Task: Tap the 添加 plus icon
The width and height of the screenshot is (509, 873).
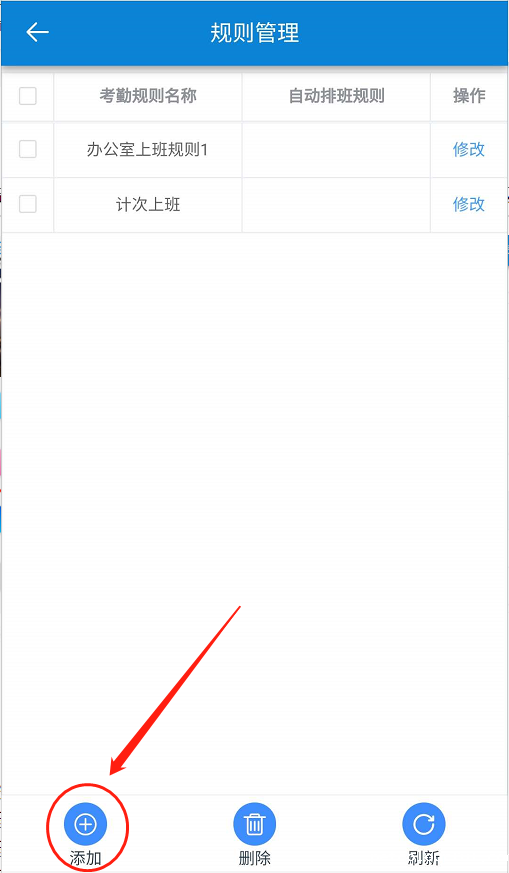Action: pyautogui.click(x=85, y=824)
